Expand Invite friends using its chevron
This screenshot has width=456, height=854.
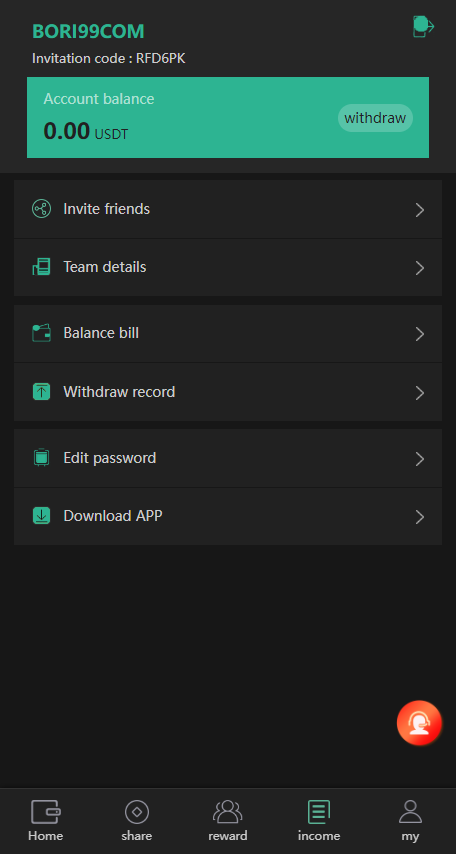point(419,210)
